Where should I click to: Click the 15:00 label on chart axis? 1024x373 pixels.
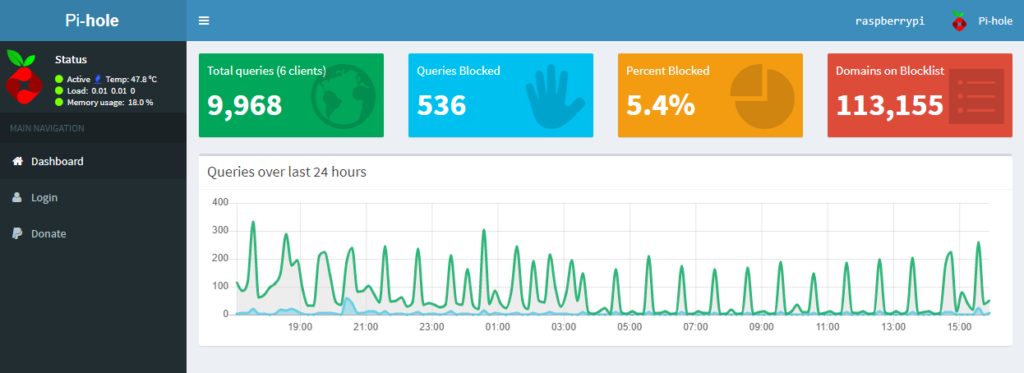(959, 327)
